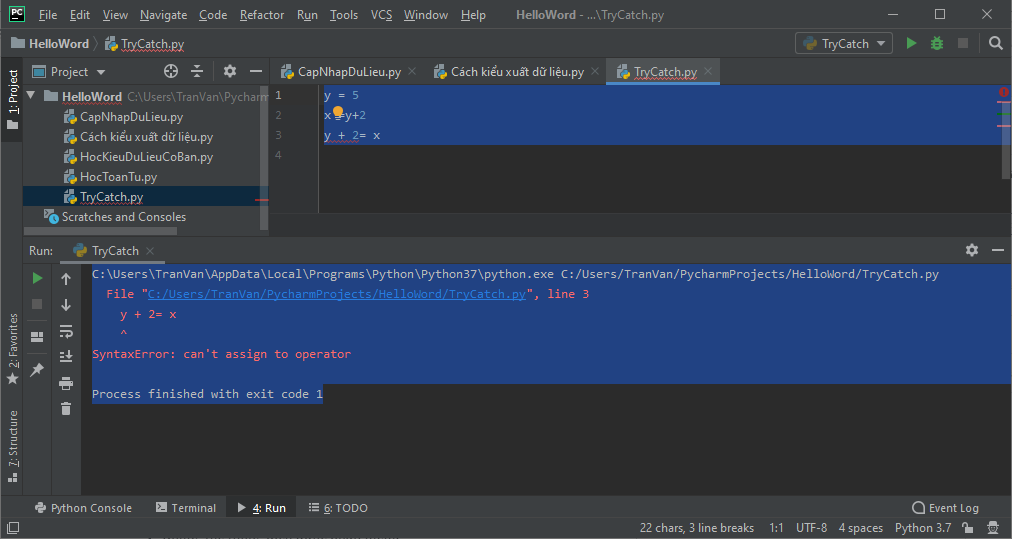Open Run panel settings gear
Viewport: 1012px width, 539px height.
pyautogui.click(x=972, y=250)
